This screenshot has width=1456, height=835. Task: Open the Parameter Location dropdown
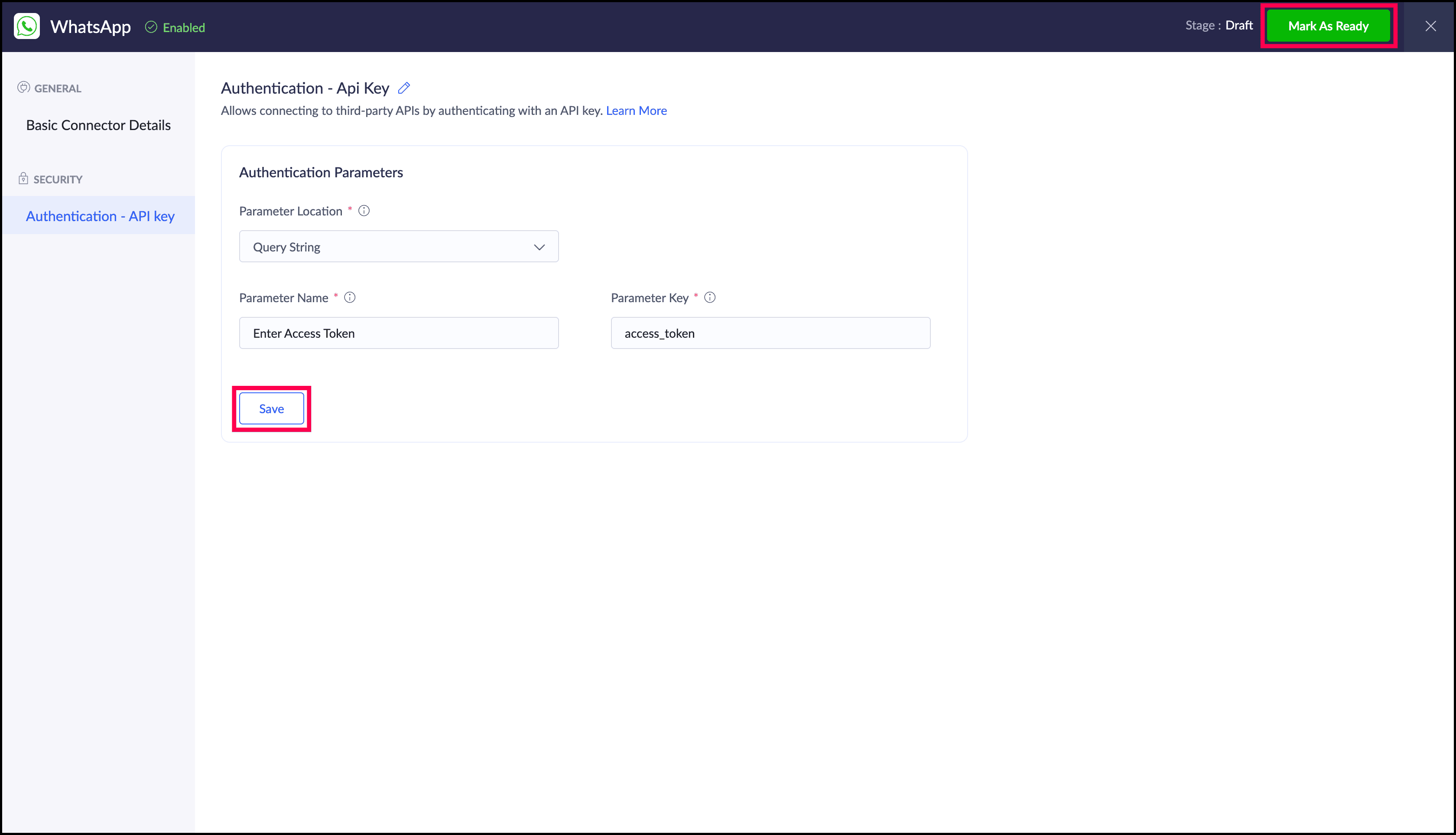398,247
